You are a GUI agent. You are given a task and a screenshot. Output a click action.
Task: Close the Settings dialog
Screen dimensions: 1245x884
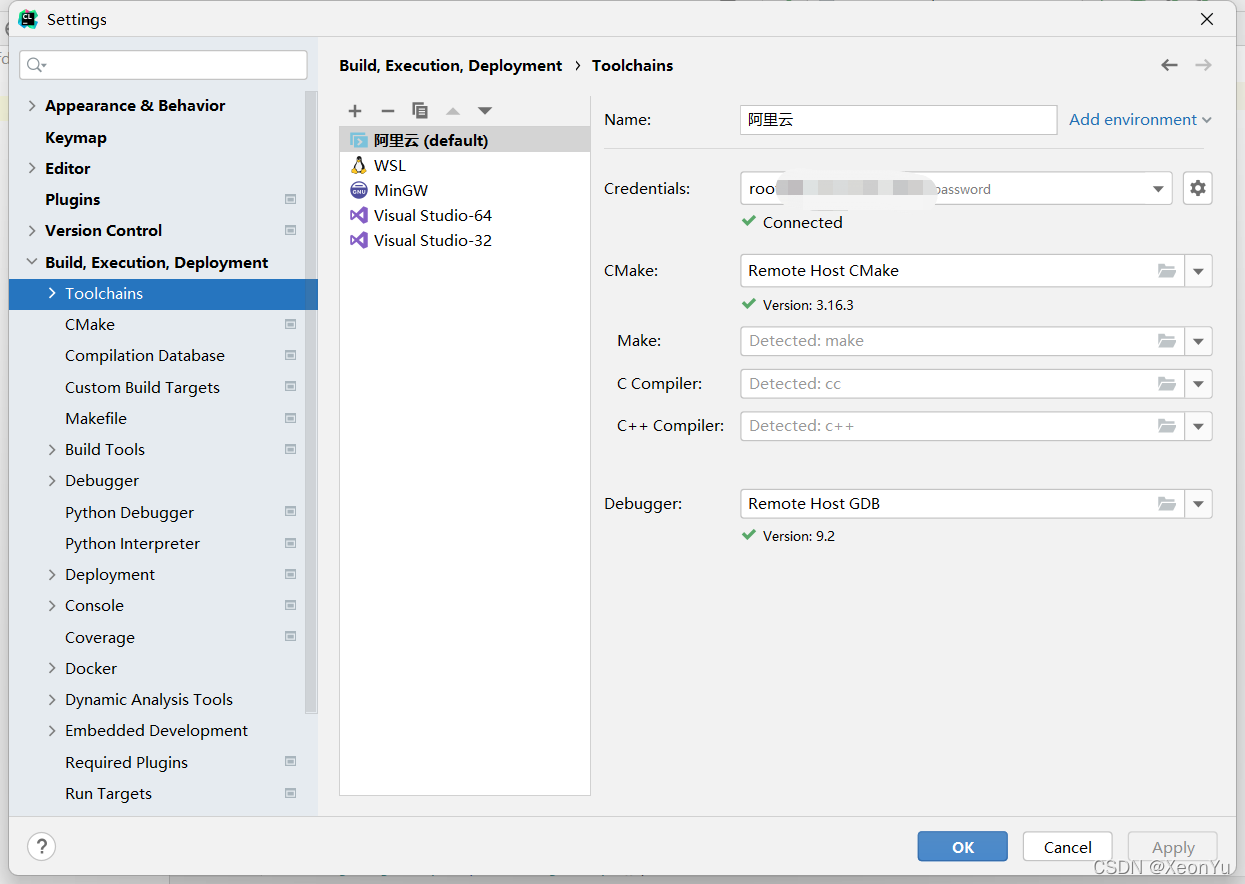click(1207, 19)
